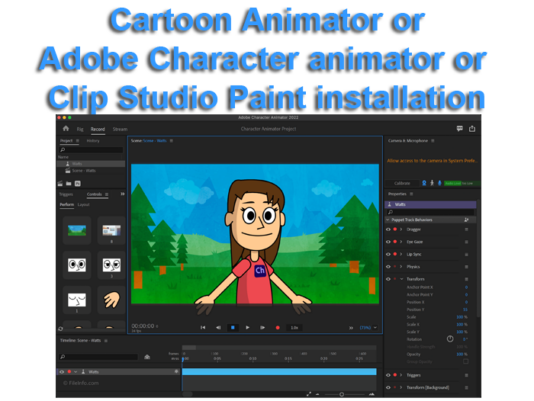534x401 pixels.
Task: Click the camera access warning text
Action: [x=432, y=160]
